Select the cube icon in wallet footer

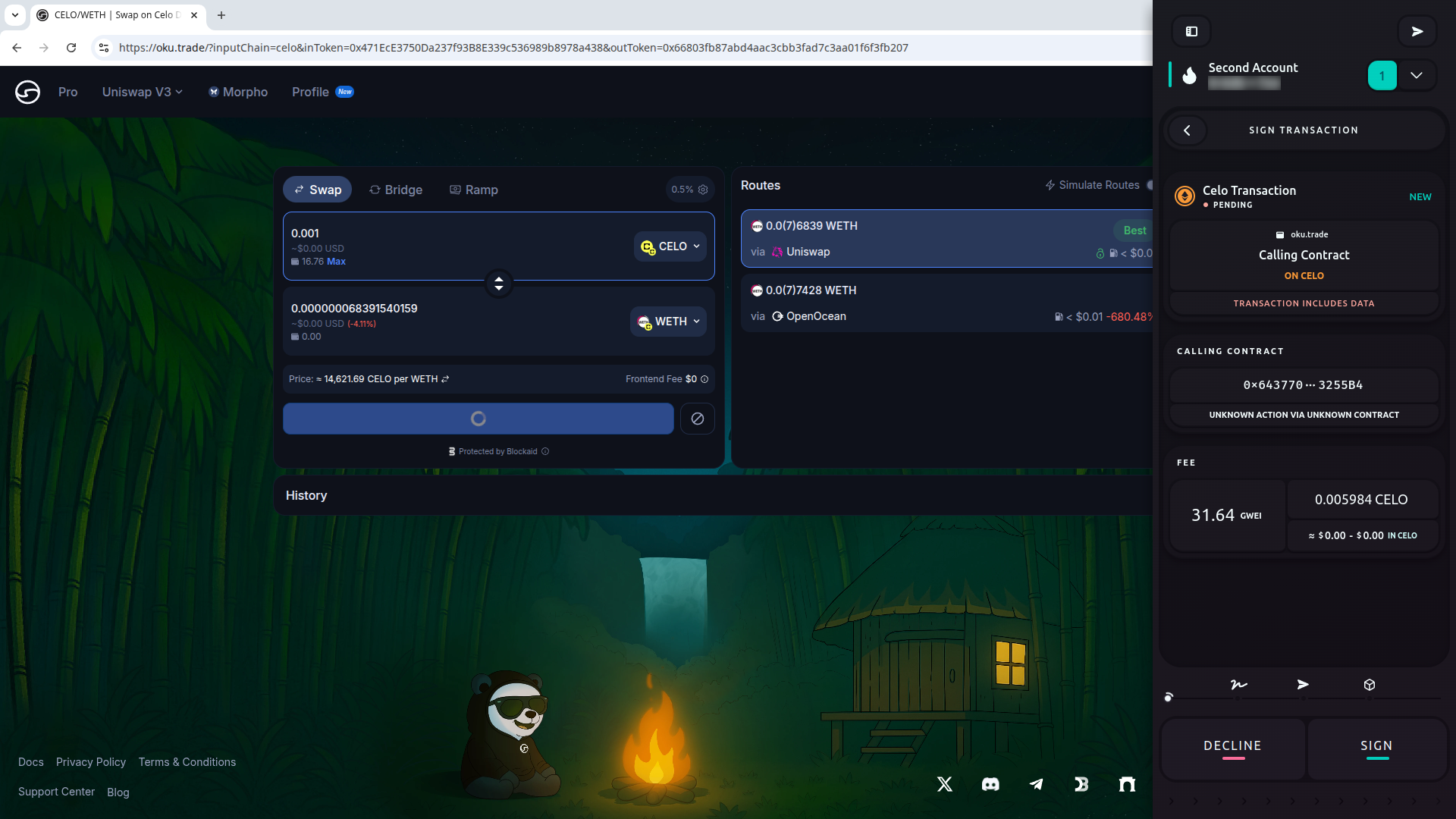tap(1370, 685)
